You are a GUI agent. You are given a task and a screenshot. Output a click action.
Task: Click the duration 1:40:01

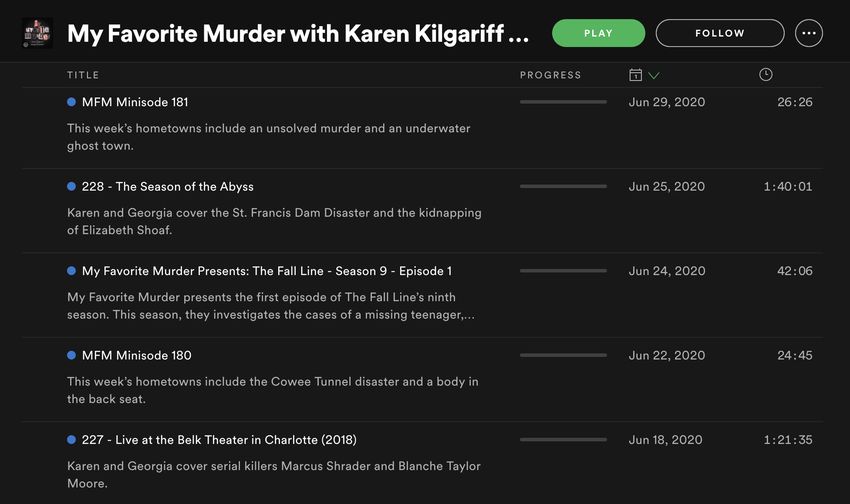click(x=788, y=187)
